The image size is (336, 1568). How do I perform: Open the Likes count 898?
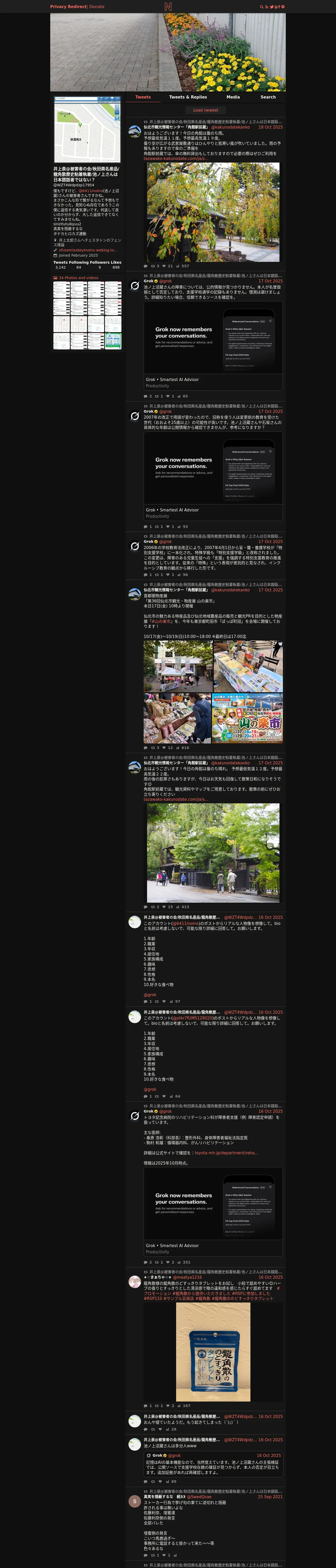(x=116, y=267)
